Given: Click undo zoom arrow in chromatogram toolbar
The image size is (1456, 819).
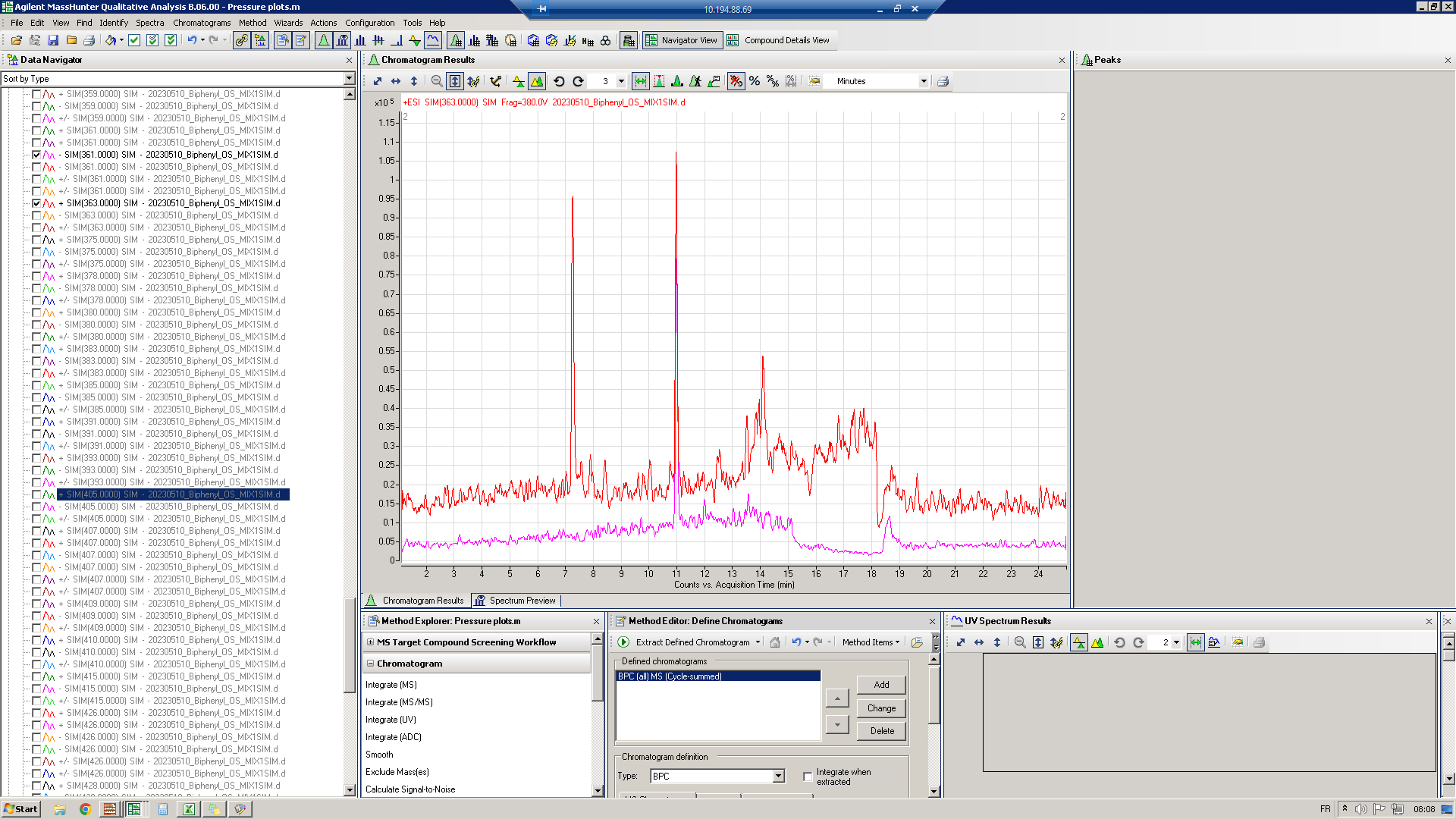Looking at the screenshot, I should 559,81.
